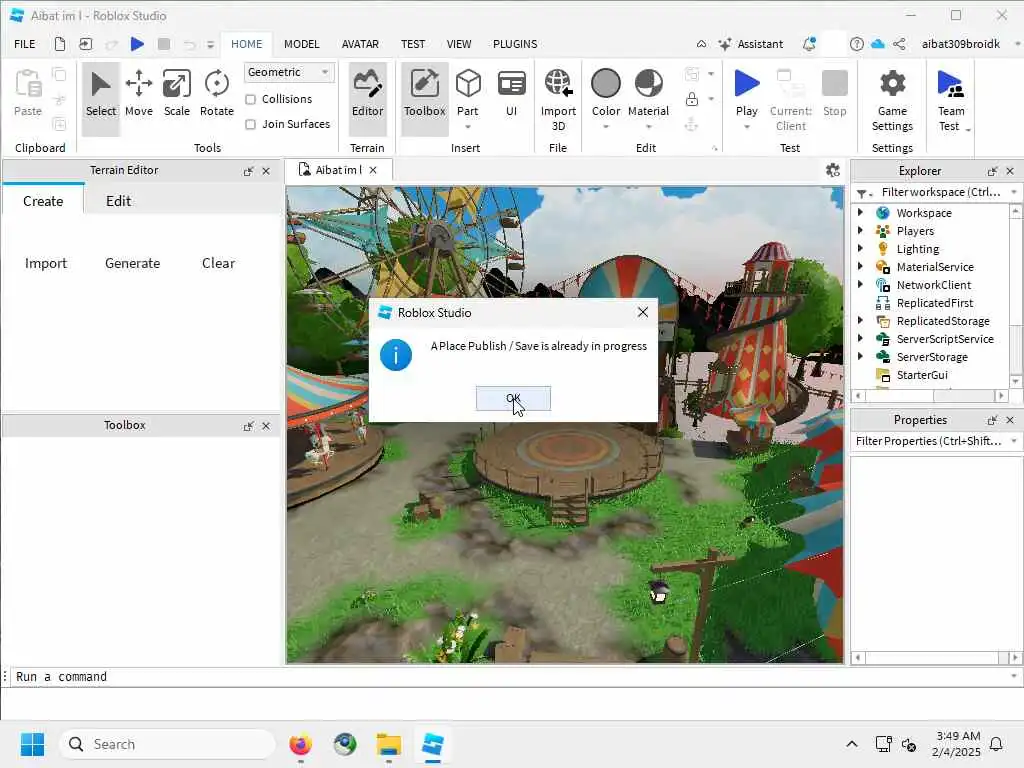Screen dimensions: 1024x768
Task: Click Generate in Terrain Editor
Action: pyautogui.click(x=133, y=263)
